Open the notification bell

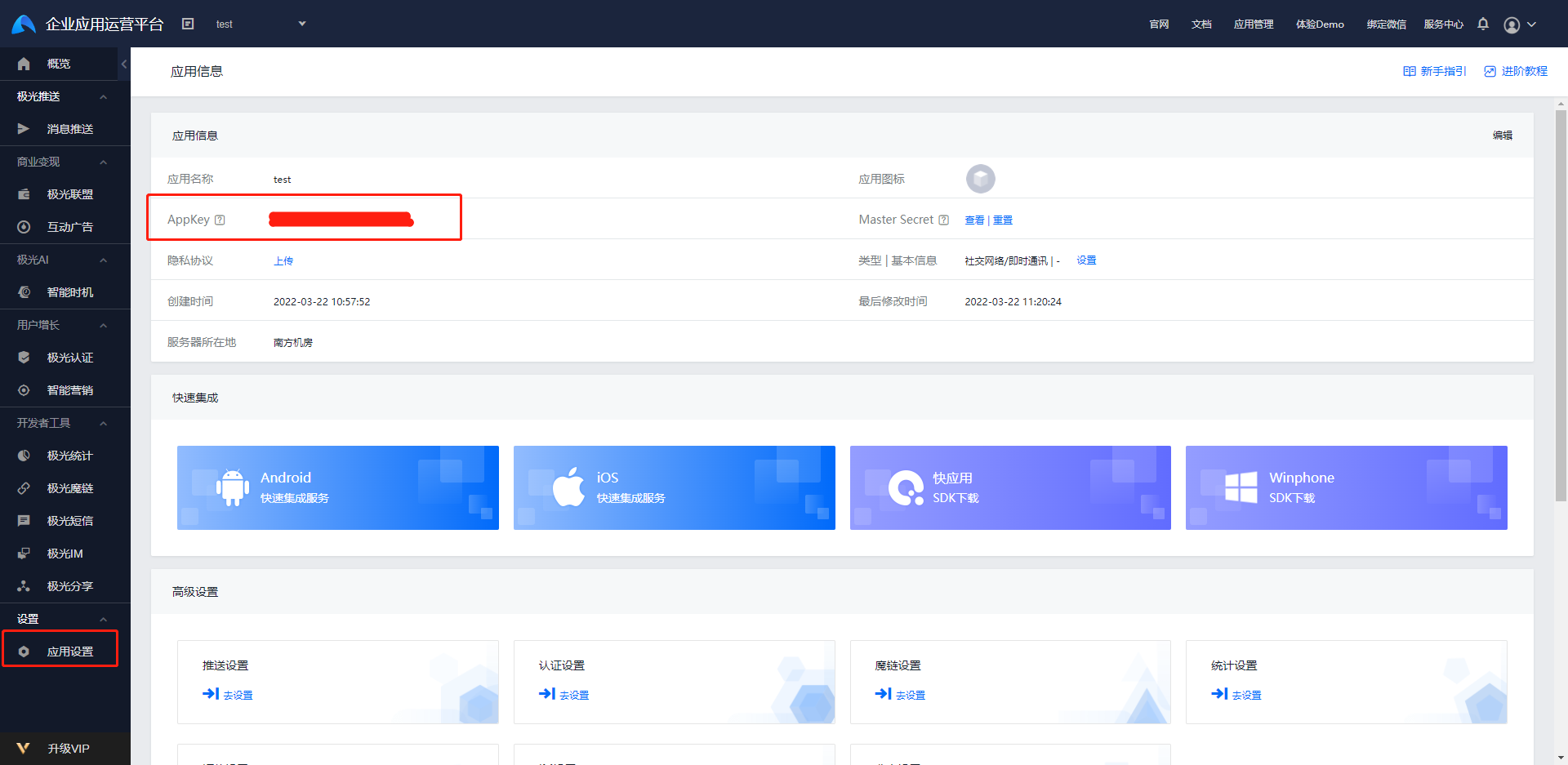click(x=1483, y=24)
